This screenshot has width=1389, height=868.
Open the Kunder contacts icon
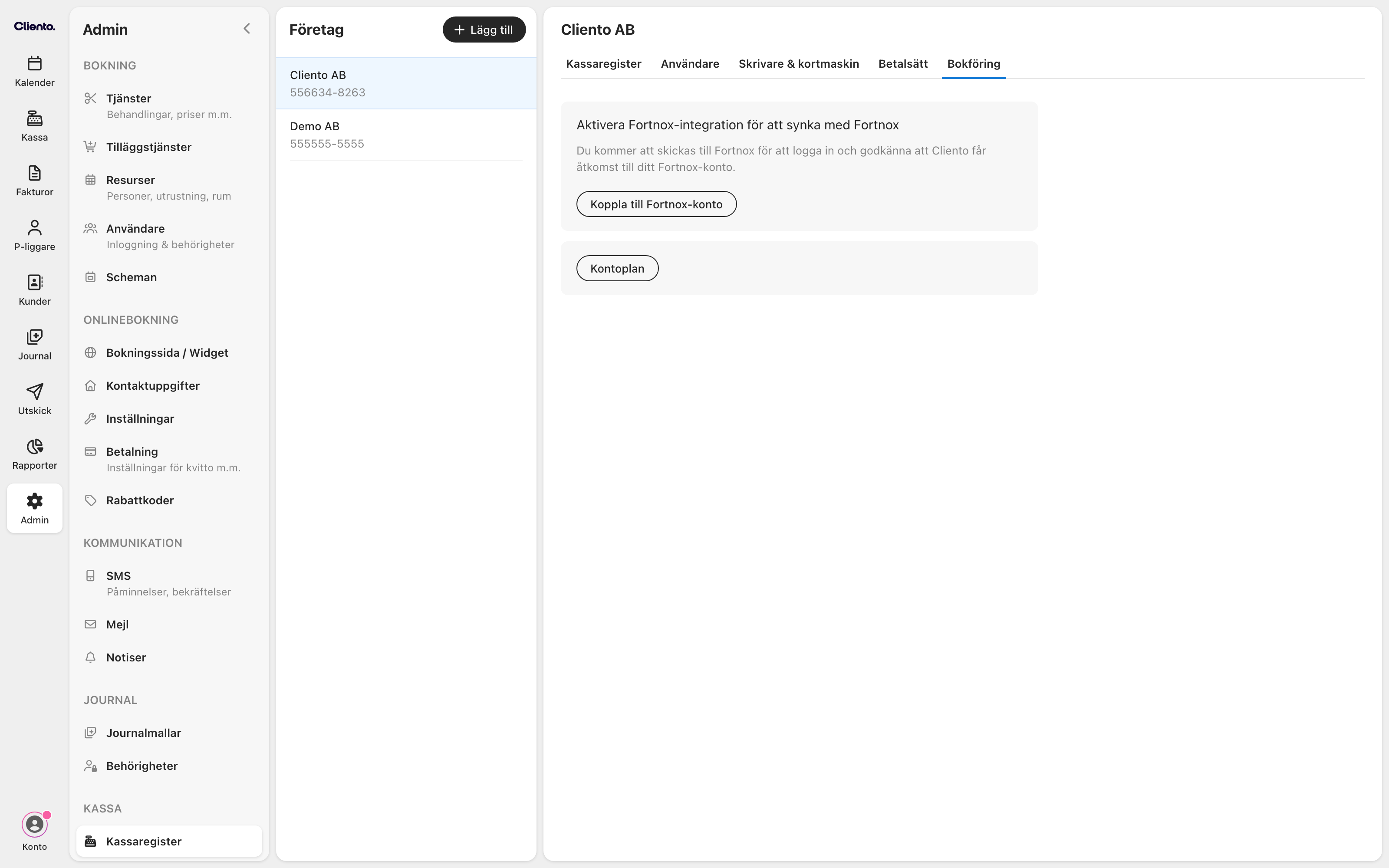34,283
